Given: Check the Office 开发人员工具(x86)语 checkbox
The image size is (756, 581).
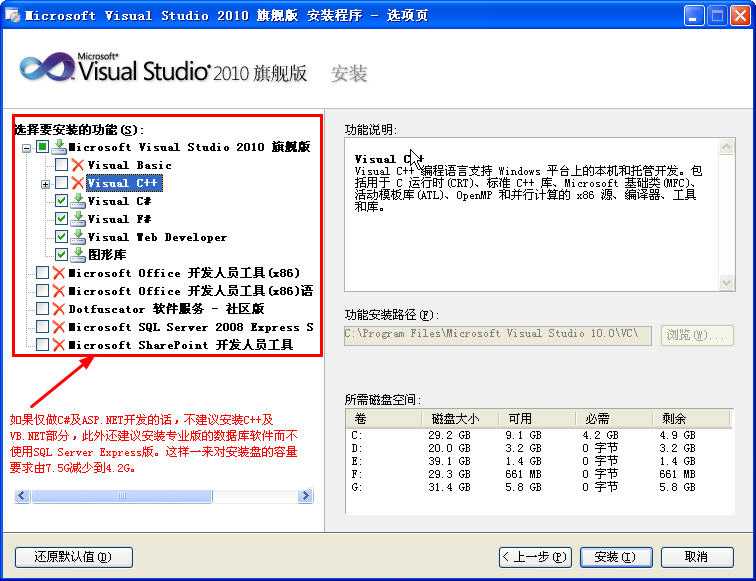Looking at the screenshot, I should (x=42, y=290).
